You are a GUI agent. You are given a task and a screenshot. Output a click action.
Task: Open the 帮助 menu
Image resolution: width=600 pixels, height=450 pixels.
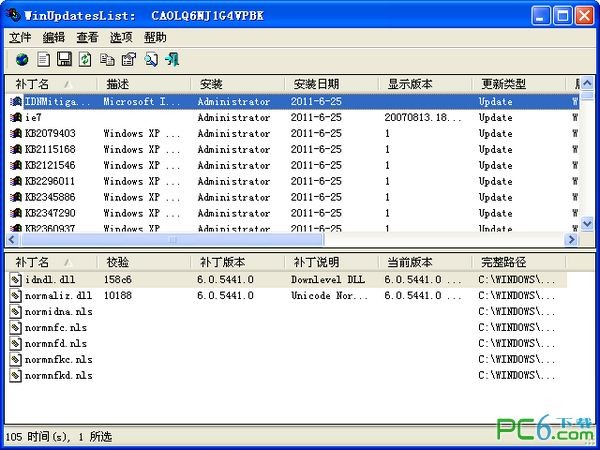click(x=155, y=38)
